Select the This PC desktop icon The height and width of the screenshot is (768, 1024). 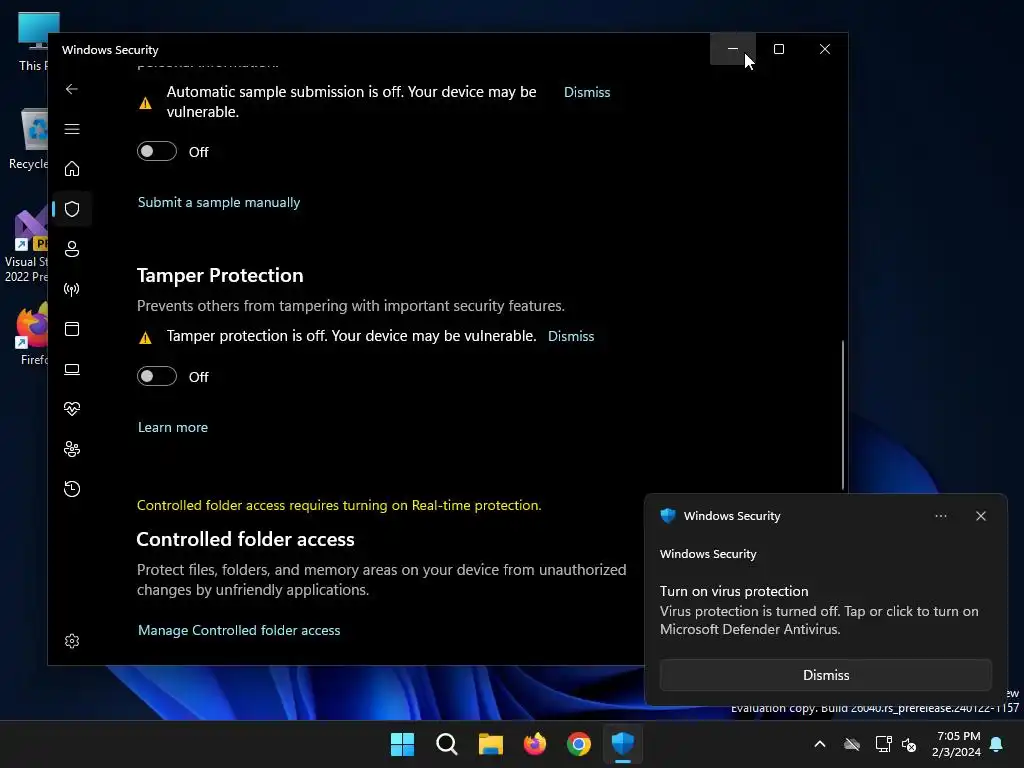click(33, 42)
